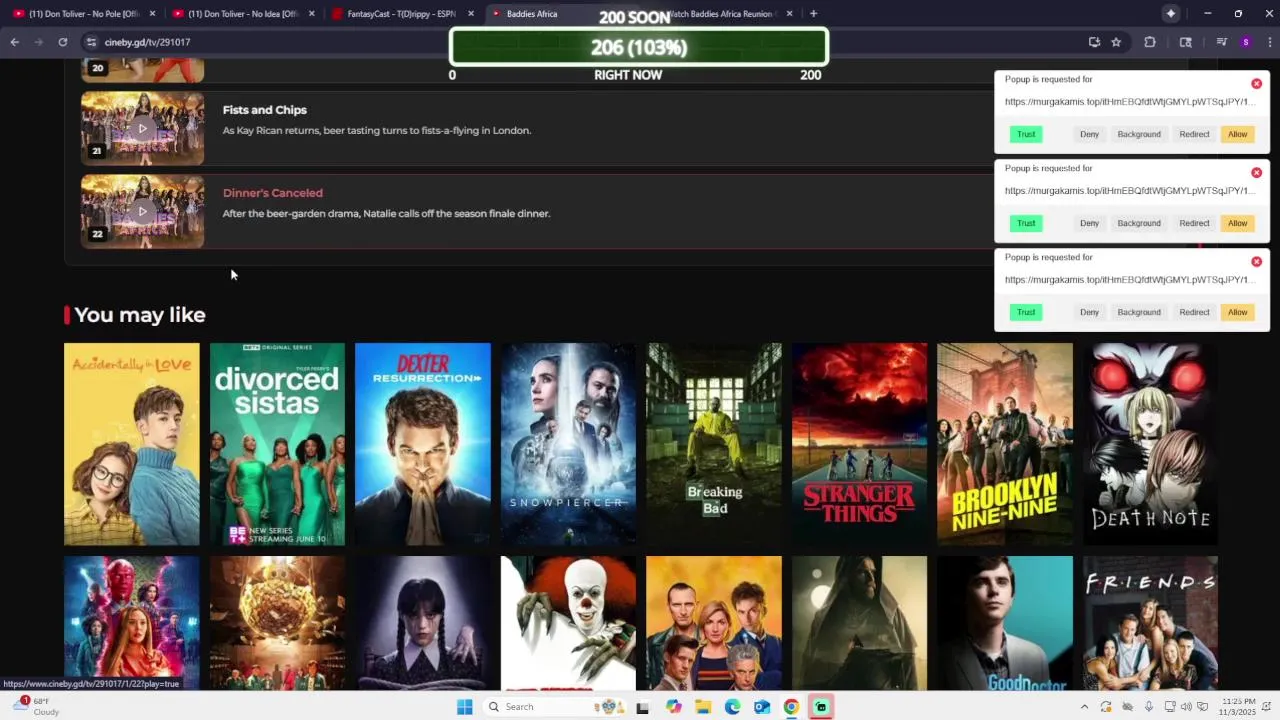
Task: Open the Divorced Sistas poster
Action: pos(277,444)
